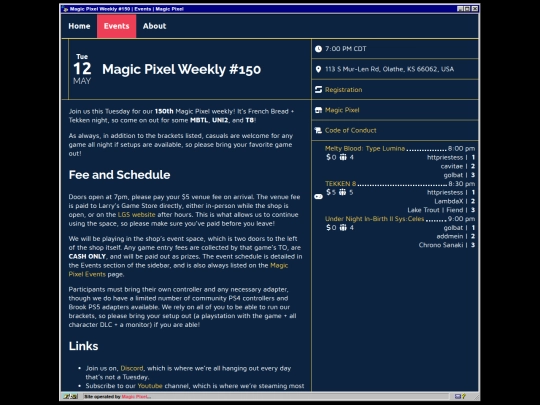This screenshot has width=540, height=405.
Task: Click the Fee and Schedule heading
Action: pos(119,175)
